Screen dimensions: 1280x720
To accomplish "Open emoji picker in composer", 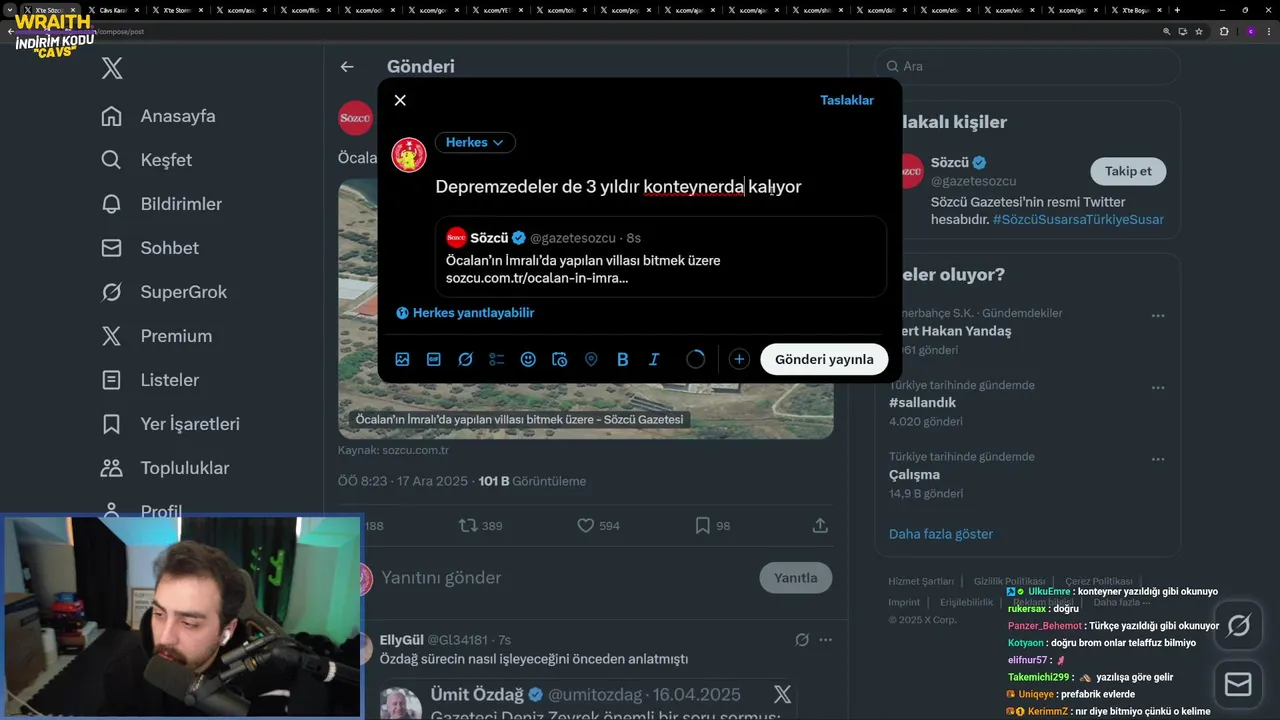I will pos(528,359).
